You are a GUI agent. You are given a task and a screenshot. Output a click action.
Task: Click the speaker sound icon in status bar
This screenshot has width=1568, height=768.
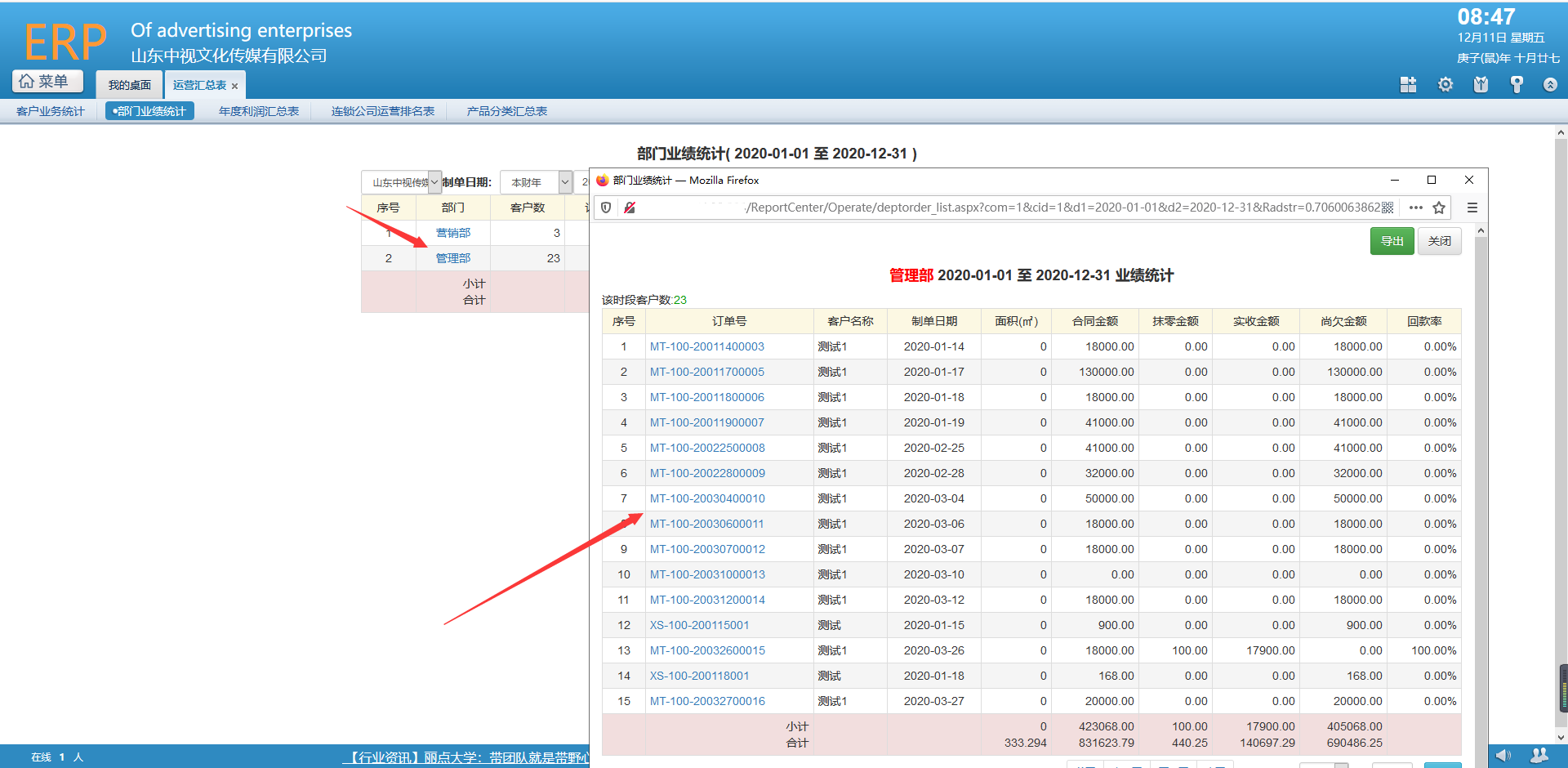point(1503,756)
